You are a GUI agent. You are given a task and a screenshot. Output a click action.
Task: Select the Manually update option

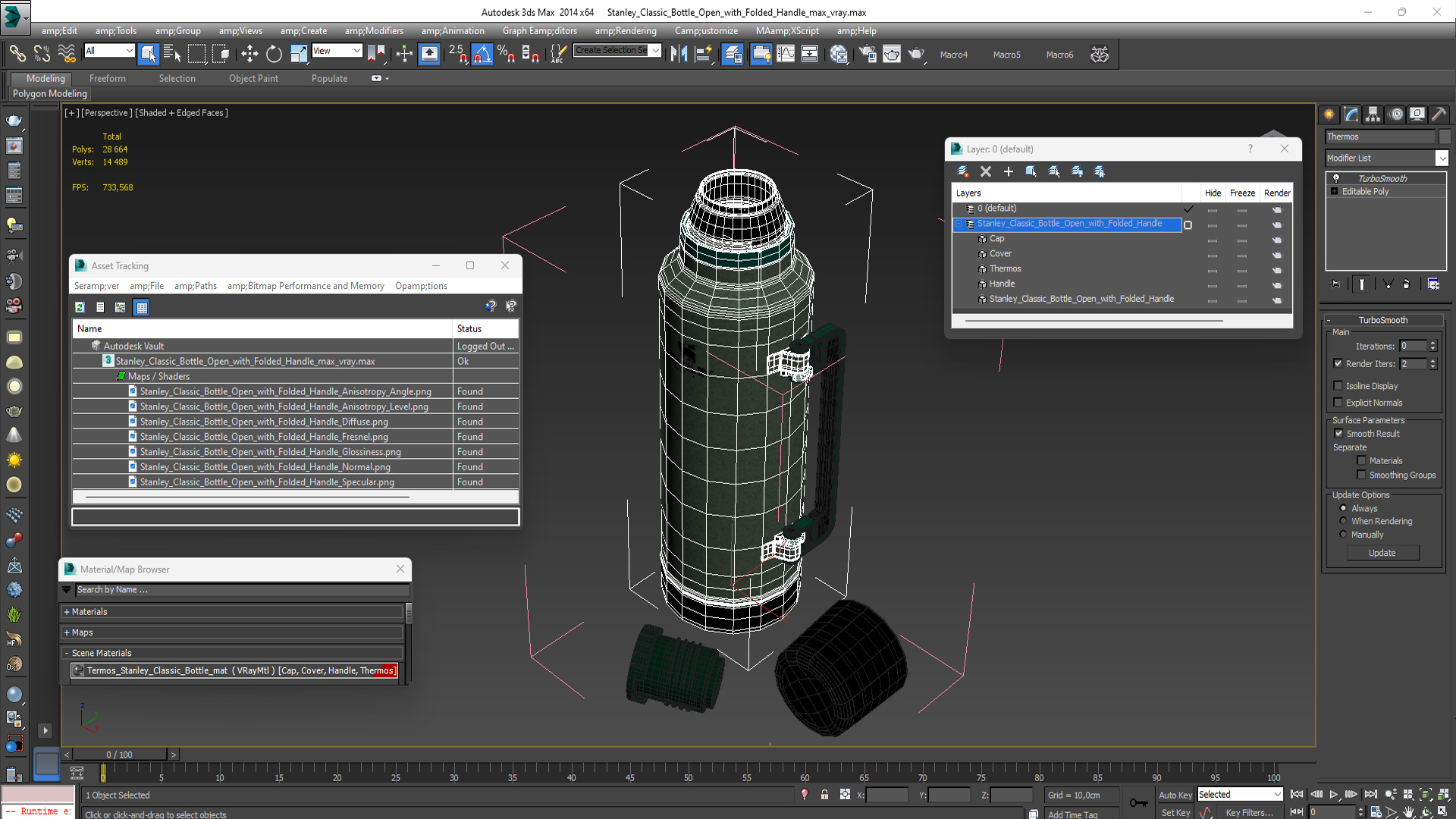(x=1343, y=535)
